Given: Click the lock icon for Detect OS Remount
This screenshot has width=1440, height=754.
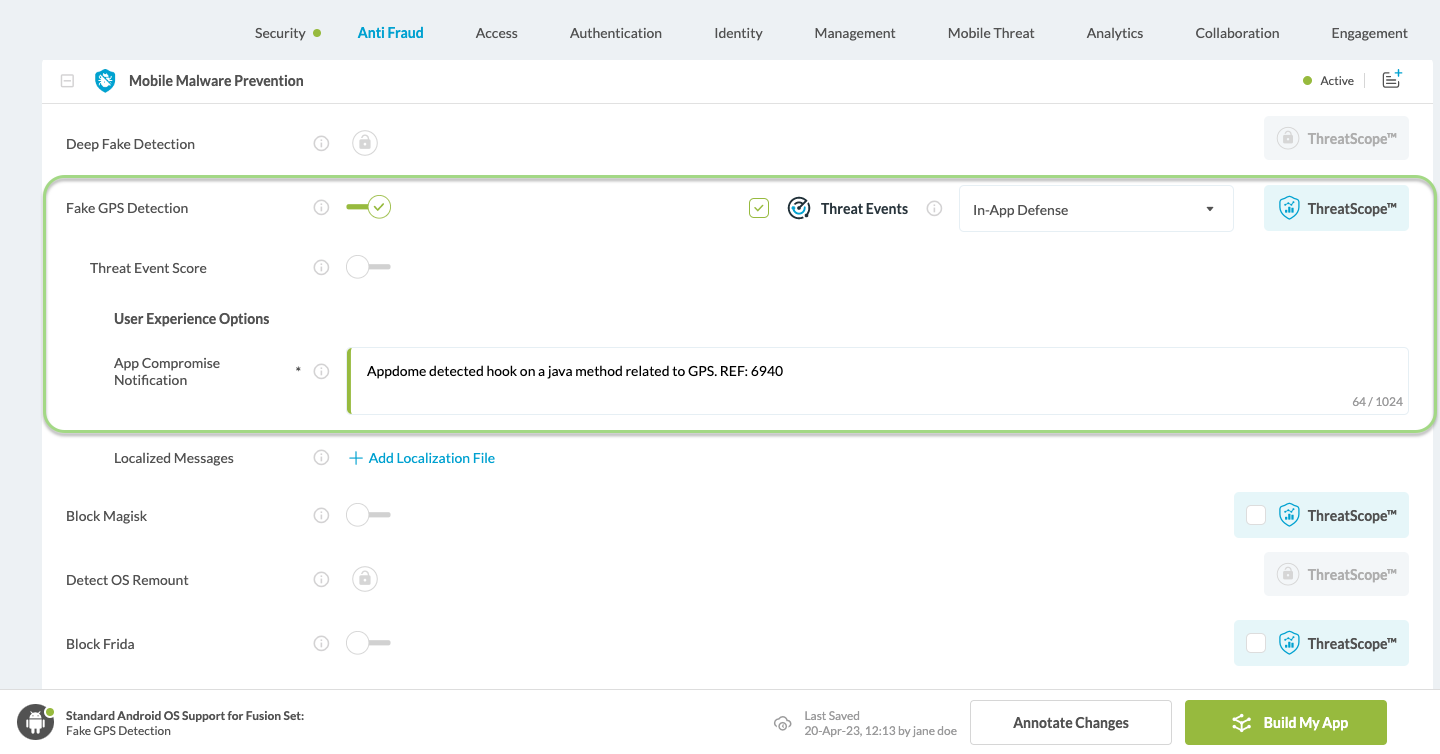Looking at the screenshot, I should pyautogui.click(x=364, y=579).
